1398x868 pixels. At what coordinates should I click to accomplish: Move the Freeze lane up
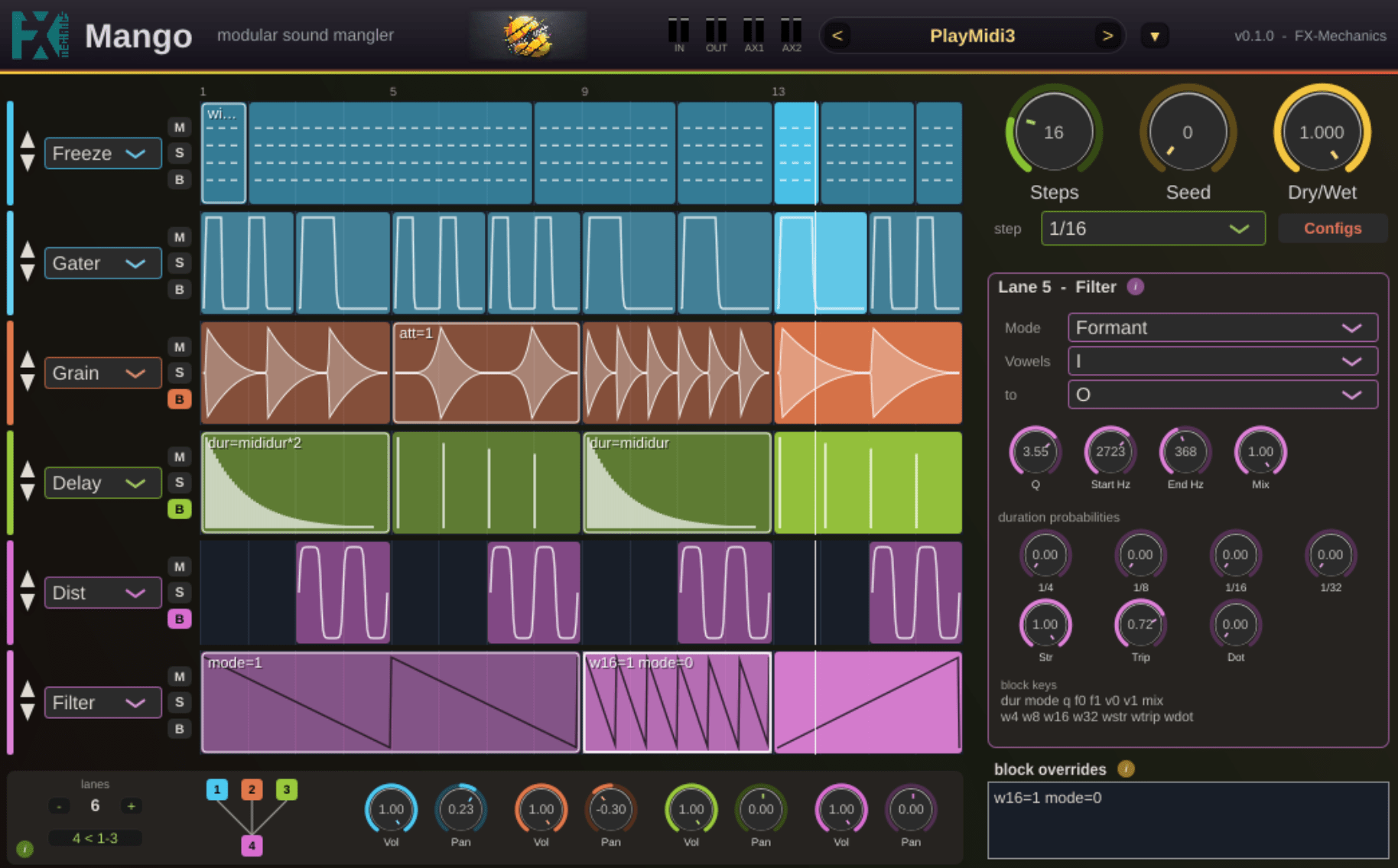point(28,139)
